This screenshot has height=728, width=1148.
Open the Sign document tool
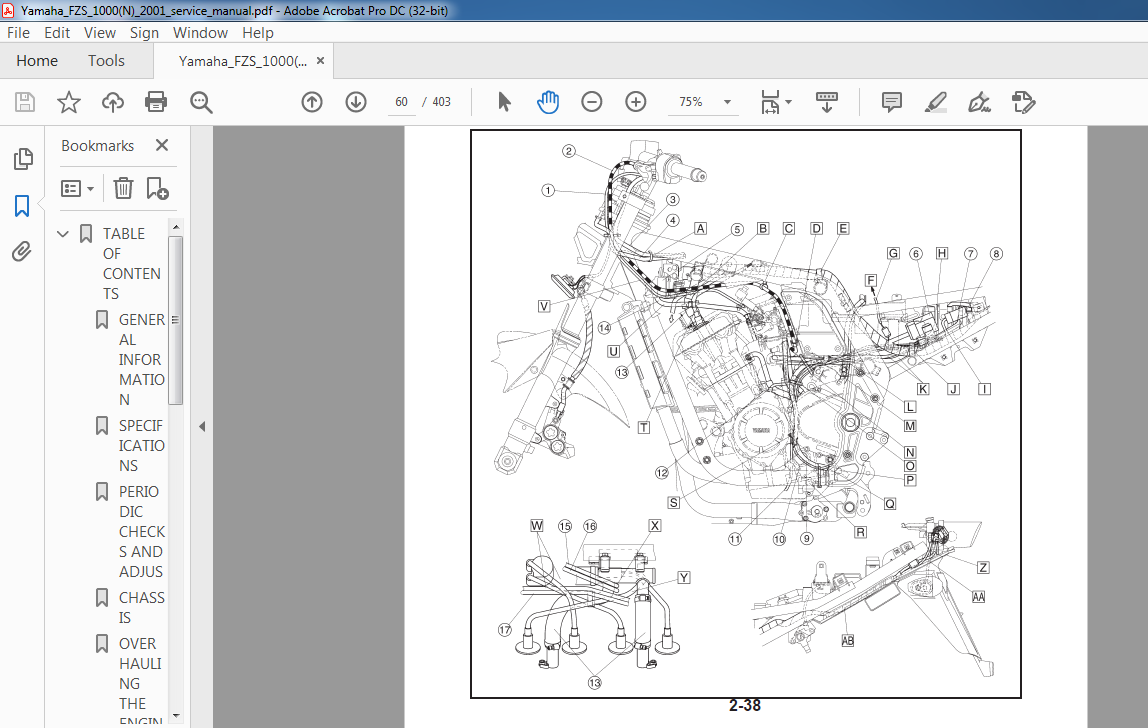[979, 102]
